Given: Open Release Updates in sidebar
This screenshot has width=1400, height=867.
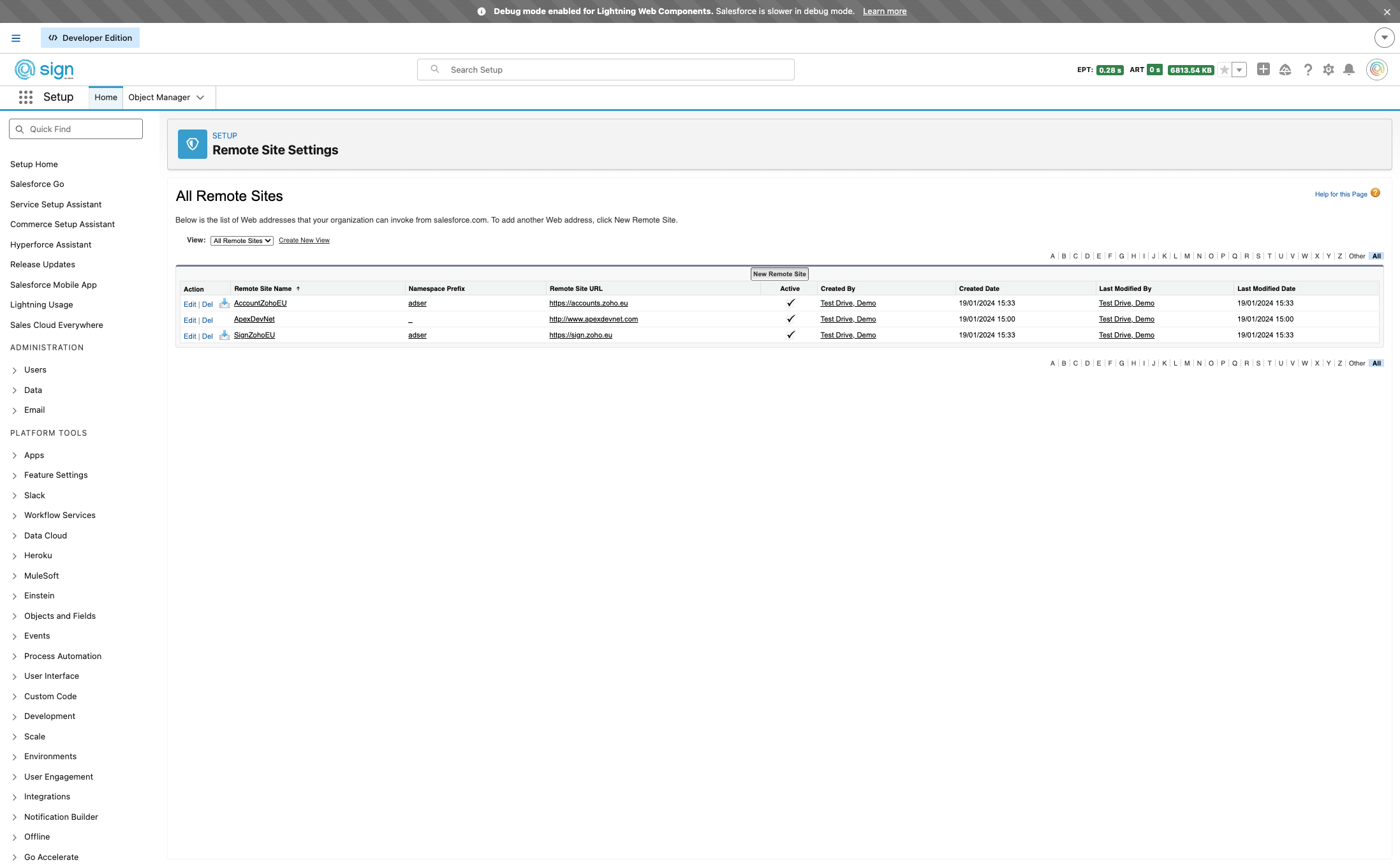Looking at the screenshot, I should pyautogui.click(x=43, y=265).
